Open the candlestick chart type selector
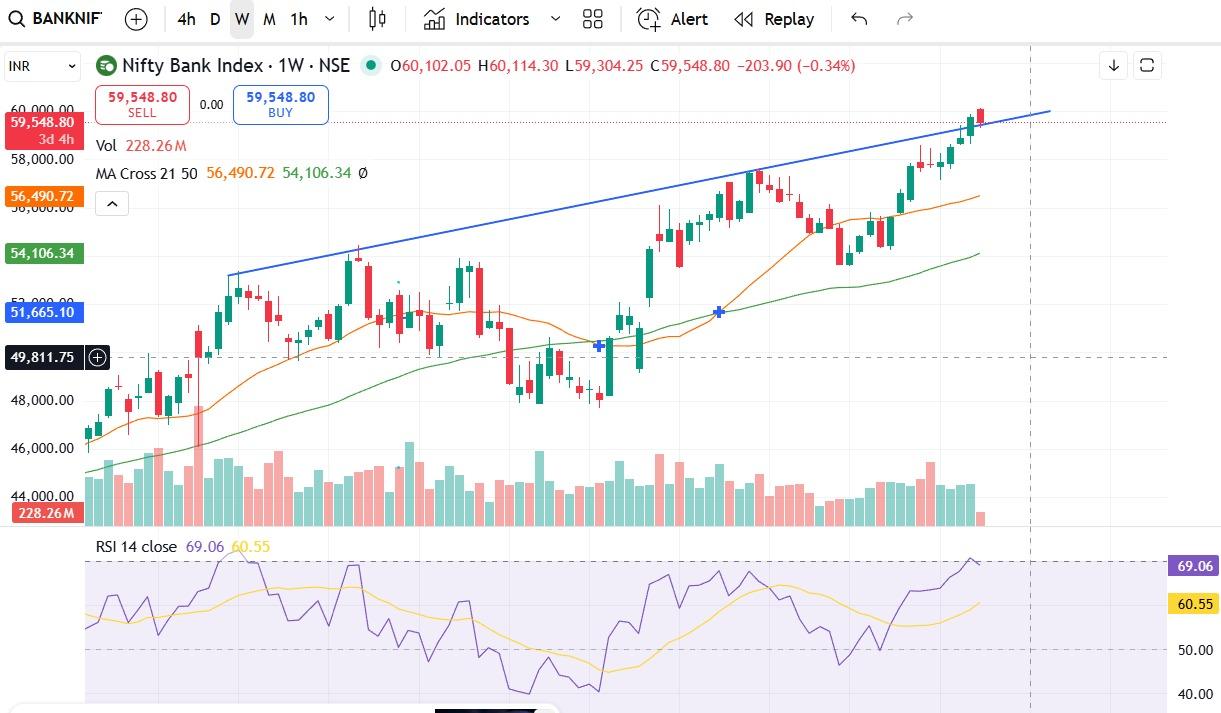The height and width of the screenshot is (713, 1221). tap(377, 19)
